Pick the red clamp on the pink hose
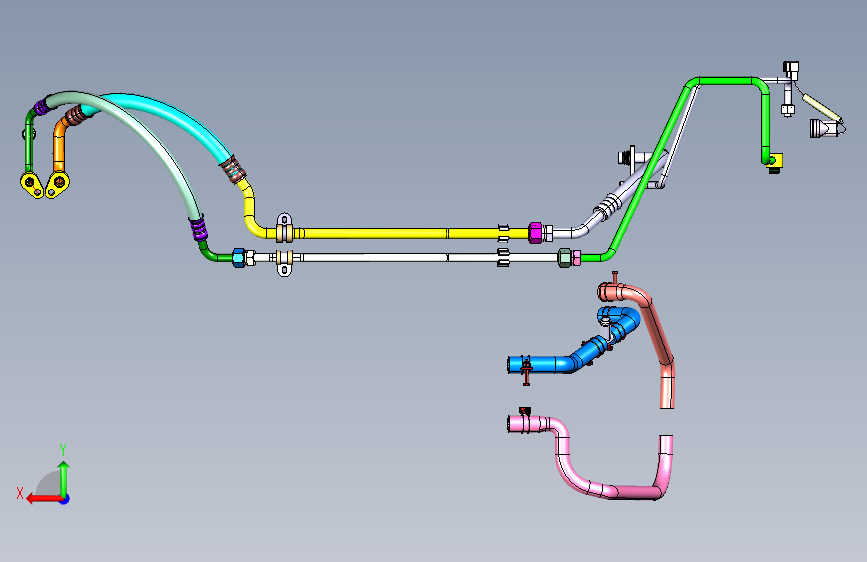This screenshot has width=867, height=562. click(525, 411)
